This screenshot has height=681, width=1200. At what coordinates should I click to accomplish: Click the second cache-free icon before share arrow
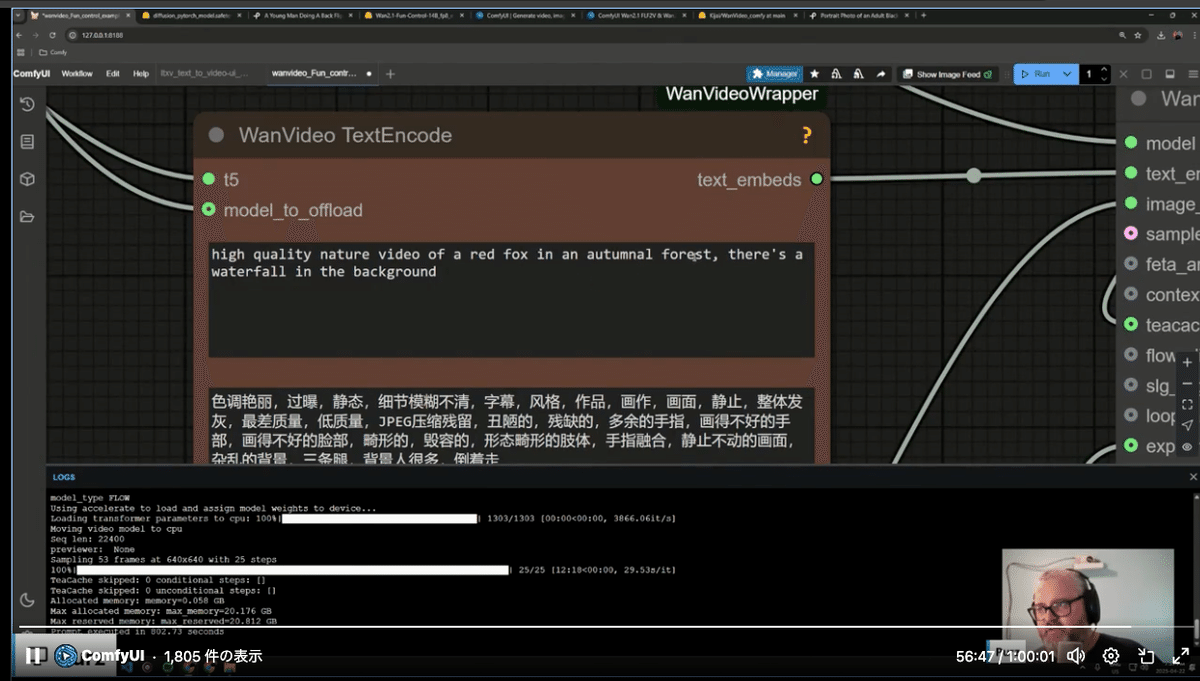pyautogui.click(x=858, y=74)
